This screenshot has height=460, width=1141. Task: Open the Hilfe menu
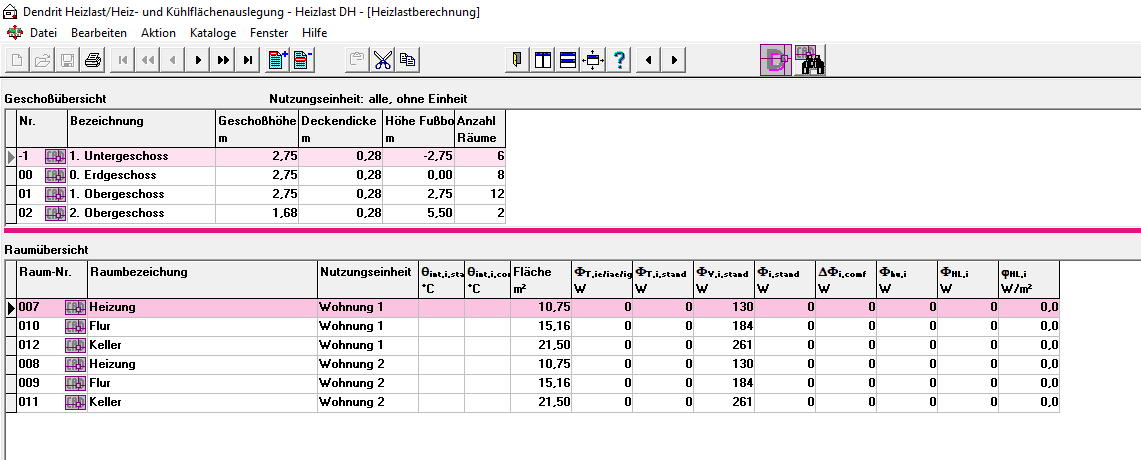tap(315, 33)
